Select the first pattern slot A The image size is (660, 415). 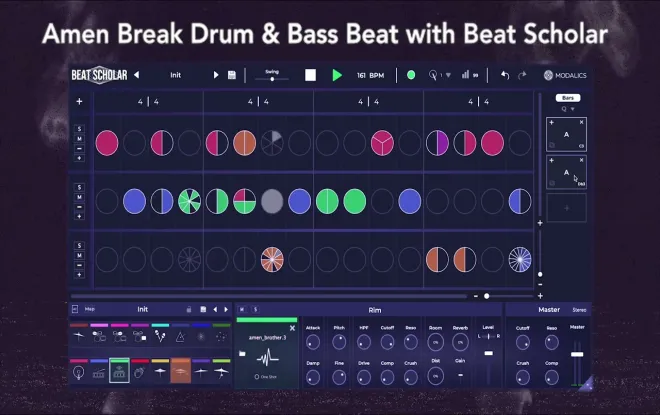click(x=567, y=135)
